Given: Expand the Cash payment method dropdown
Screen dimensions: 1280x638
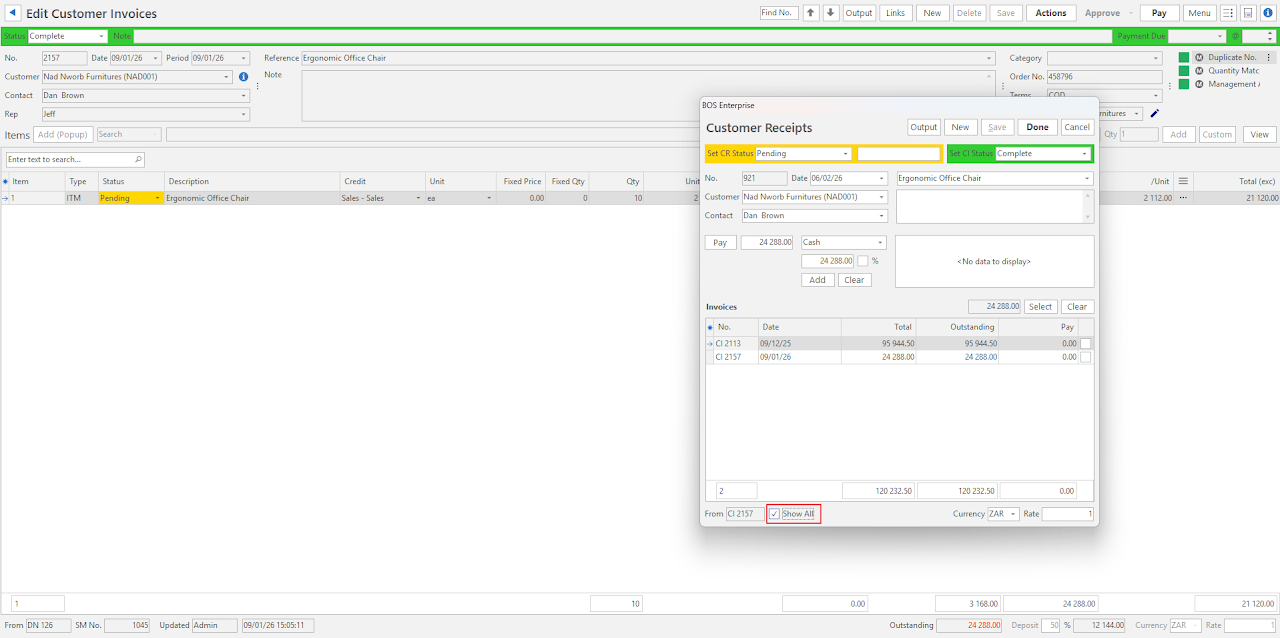Looking at the screenshot, I should pyautogui.click(x=880, y=243).
